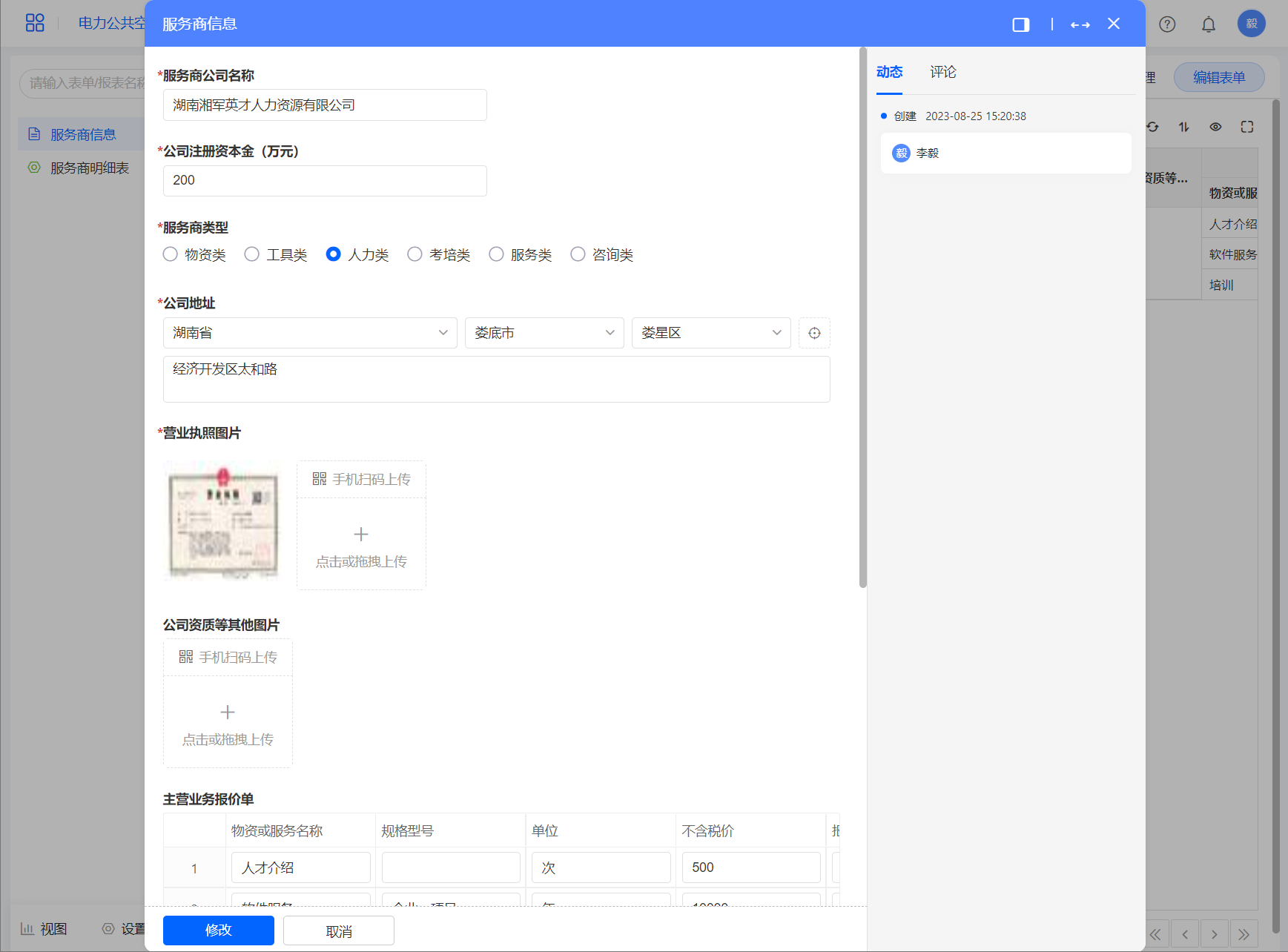Select the 动态 tab
Viewport: 1288px width, 952px height.
(x=889, y=72)
